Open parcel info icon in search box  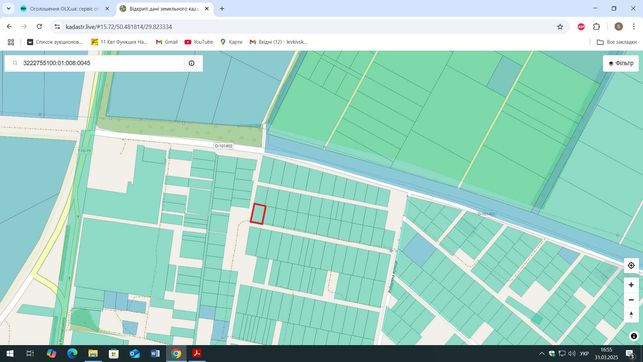pos(192,63)
